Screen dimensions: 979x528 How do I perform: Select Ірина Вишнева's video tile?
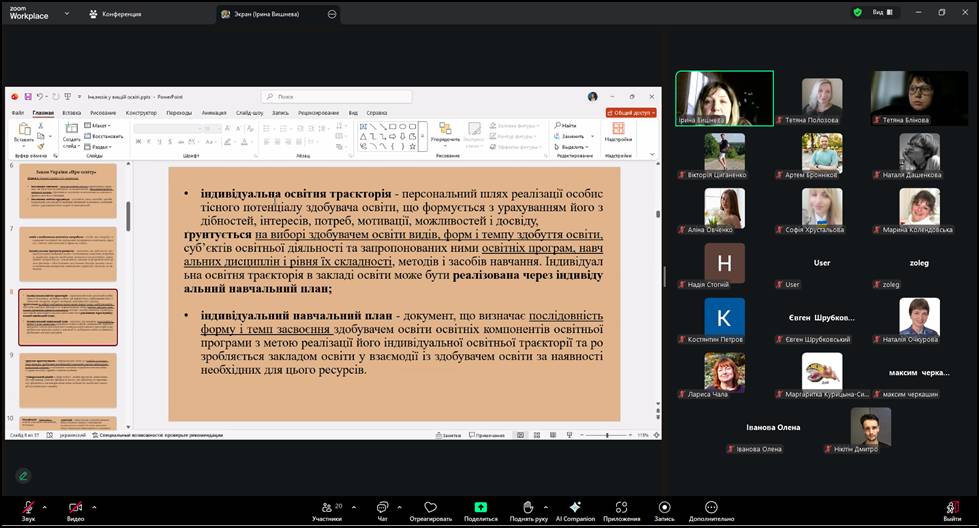(x=724, y=98)
